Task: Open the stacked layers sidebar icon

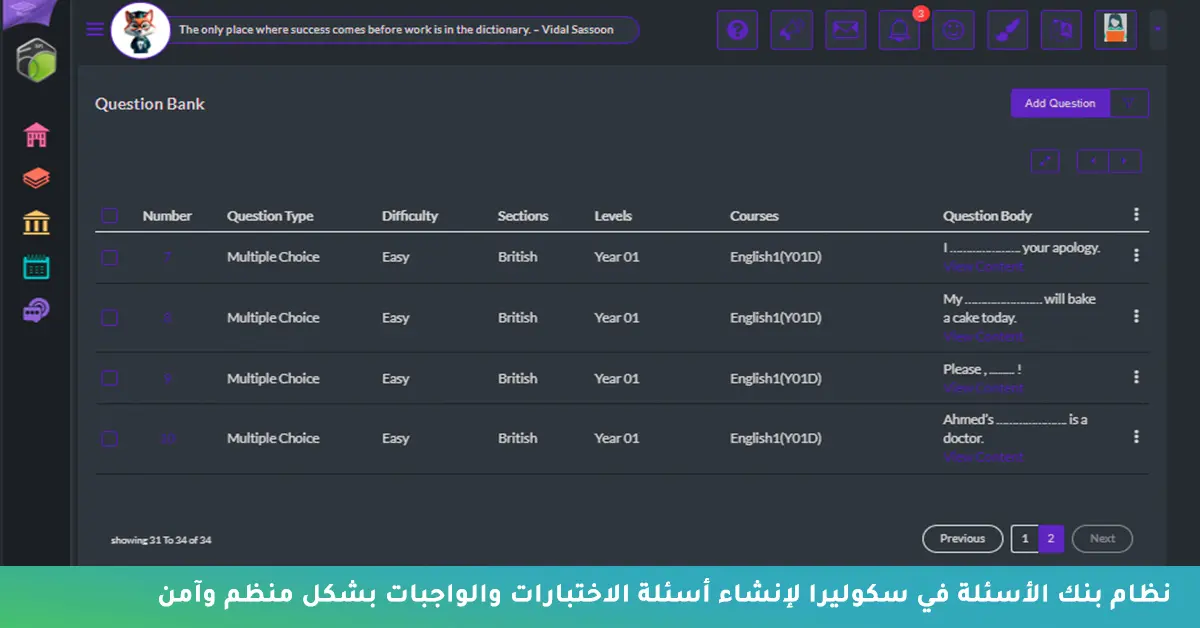Action: pos(37,179)
